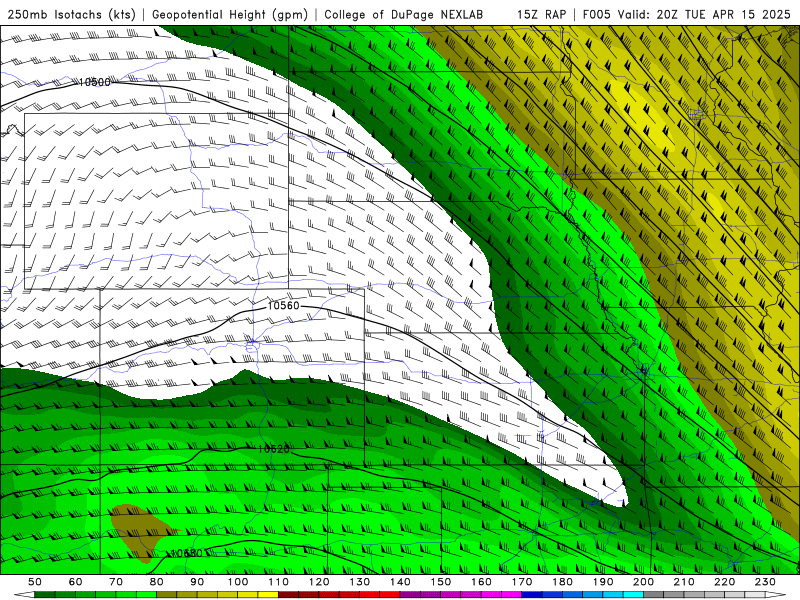Click the 100 value on the color scale
The height and width of the screenshot is (600, 800).
[x=238, y=582]
